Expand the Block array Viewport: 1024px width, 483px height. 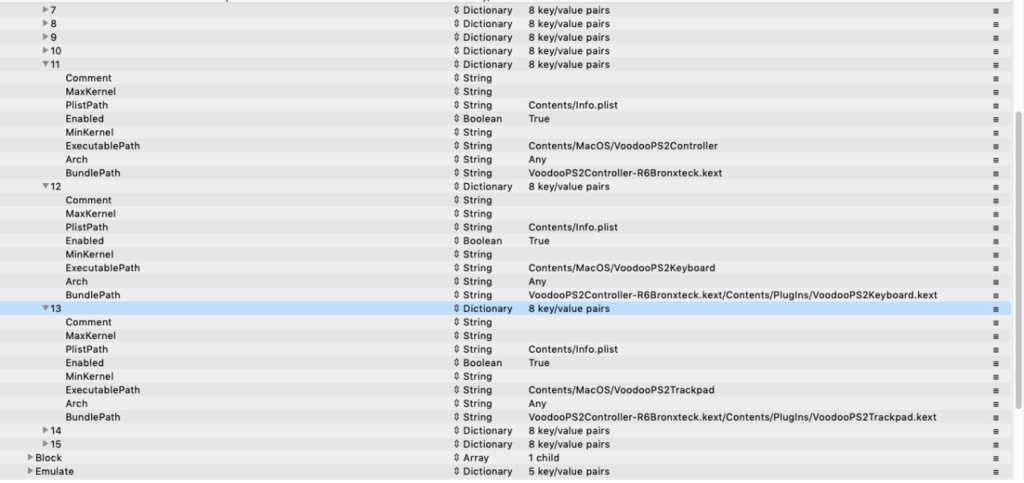pyautogui.click(x=31, y=458)
